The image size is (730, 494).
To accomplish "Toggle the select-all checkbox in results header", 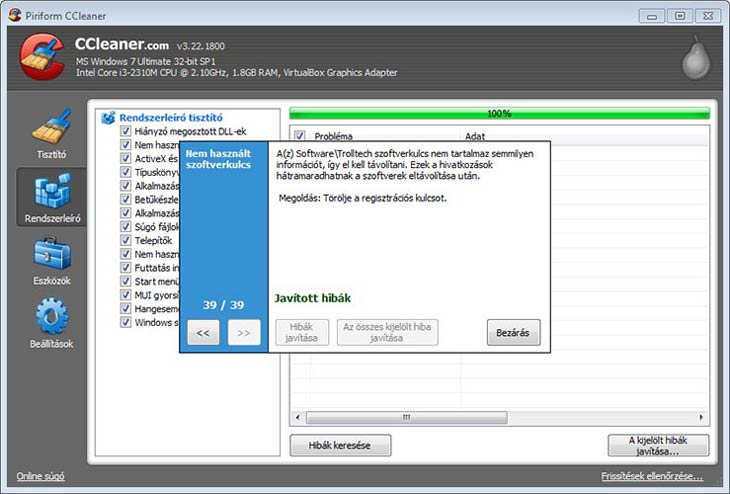I will pyautogui.click(x=299, y=135).
